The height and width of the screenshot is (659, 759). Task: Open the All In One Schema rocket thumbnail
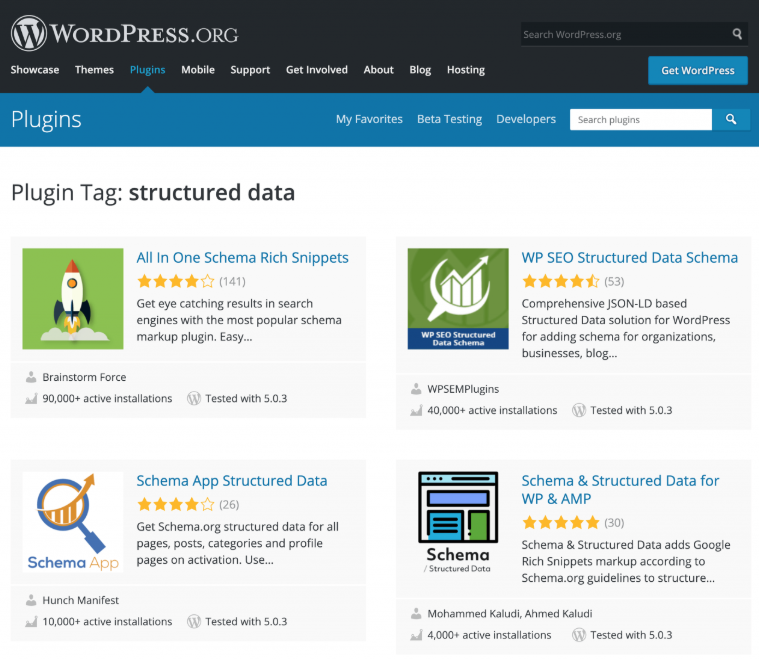click(73, 299)
